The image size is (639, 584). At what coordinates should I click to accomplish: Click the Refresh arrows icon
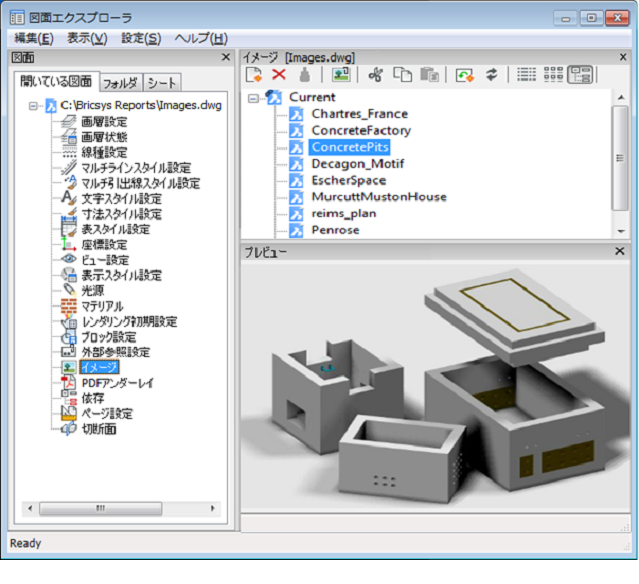[491, 75]
